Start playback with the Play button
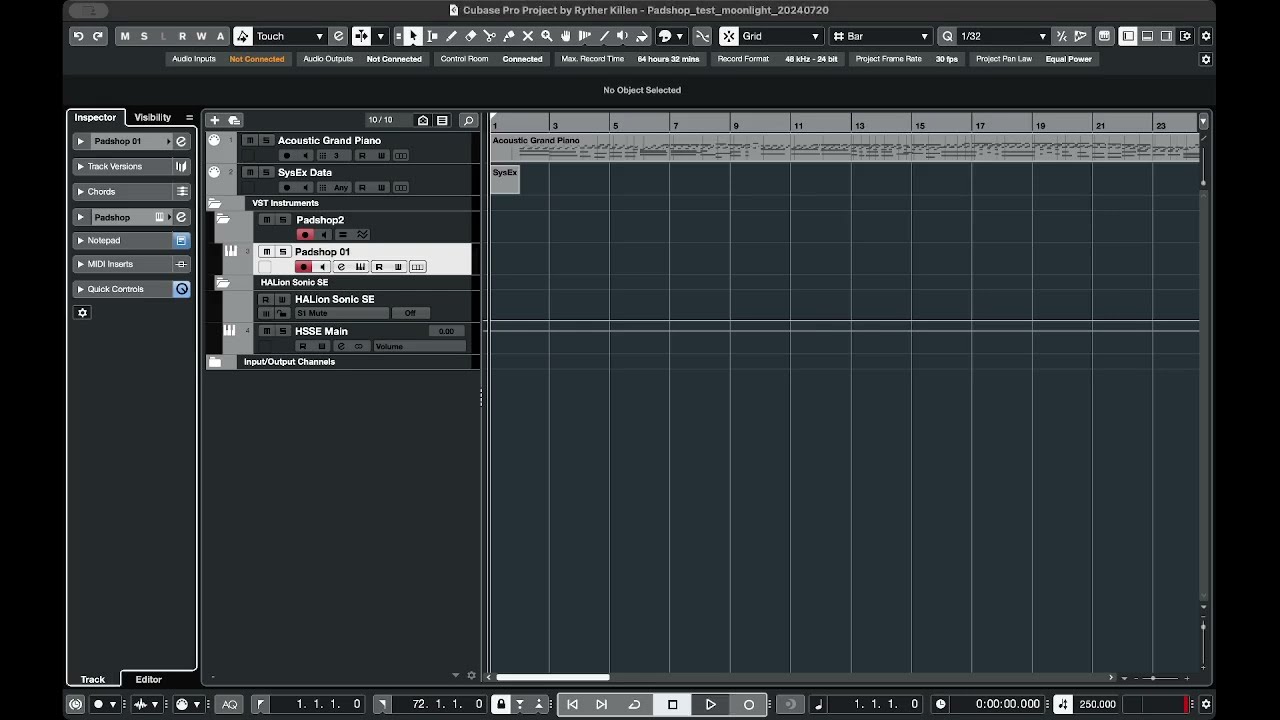 pos(711,704)
